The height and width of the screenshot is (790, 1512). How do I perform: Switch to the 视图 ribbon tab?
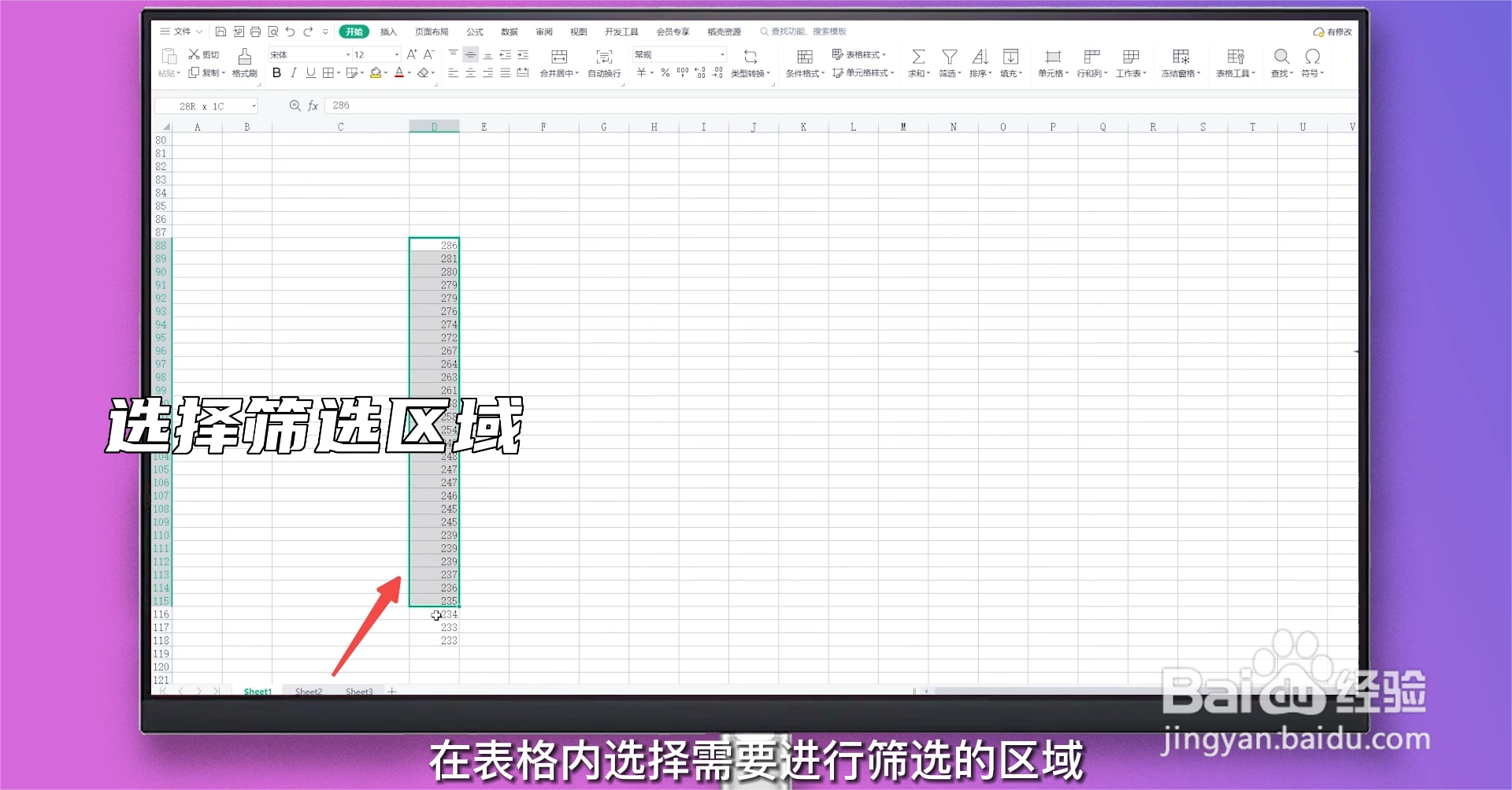click(579, 32)
